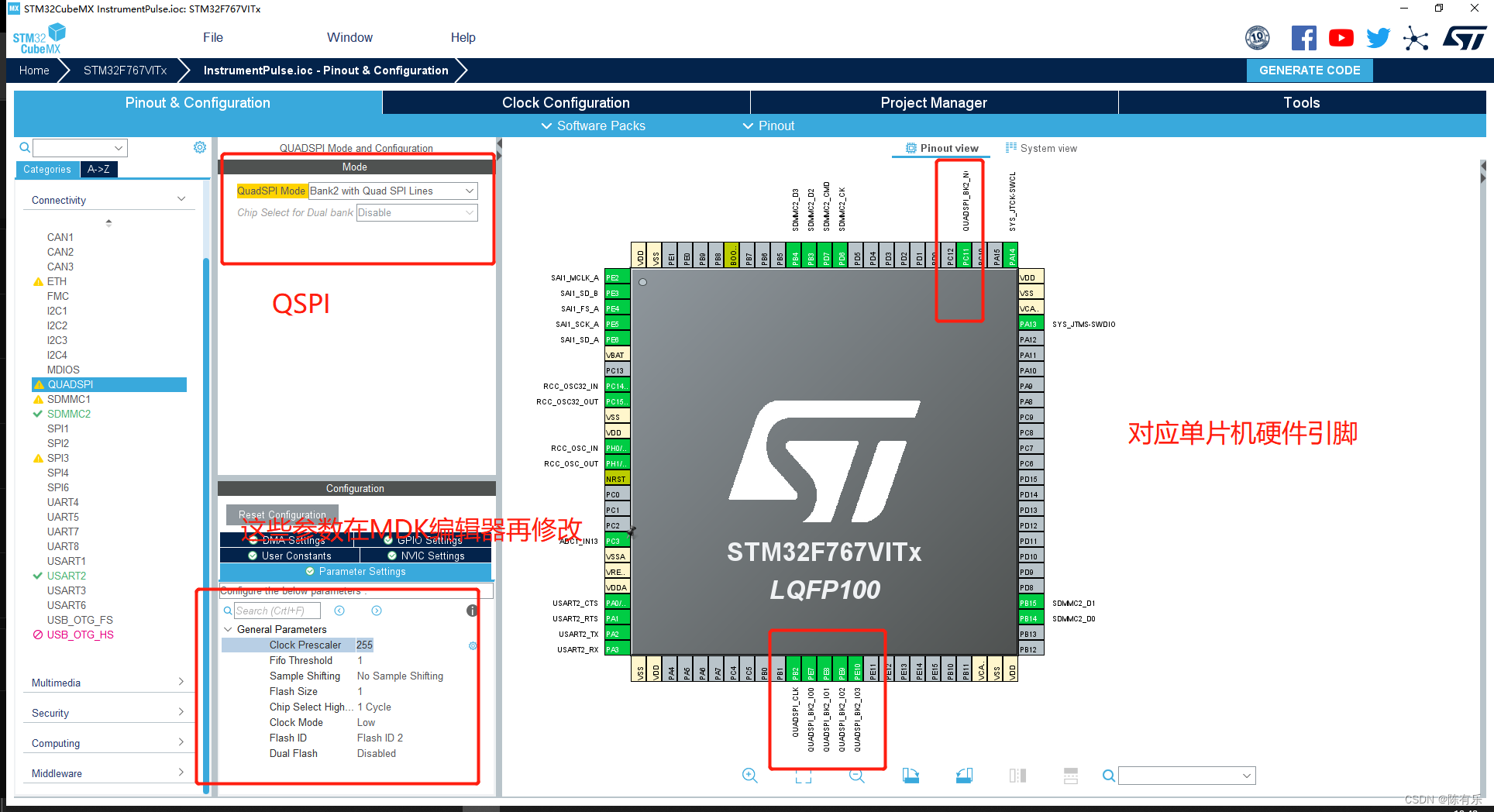Click the parameter search input field
This screenshot has width=1494, height=812.
[277, 611]
